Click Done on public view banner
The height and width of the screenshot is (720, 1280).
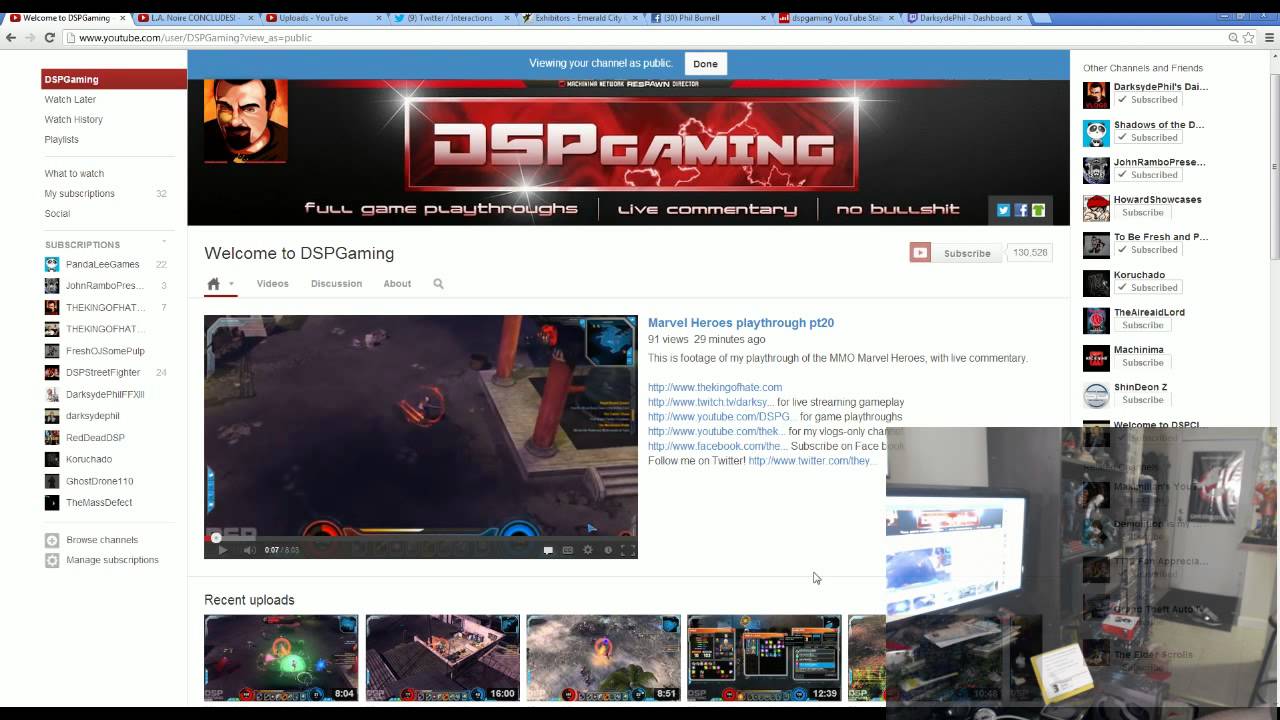tap(705, 64)
